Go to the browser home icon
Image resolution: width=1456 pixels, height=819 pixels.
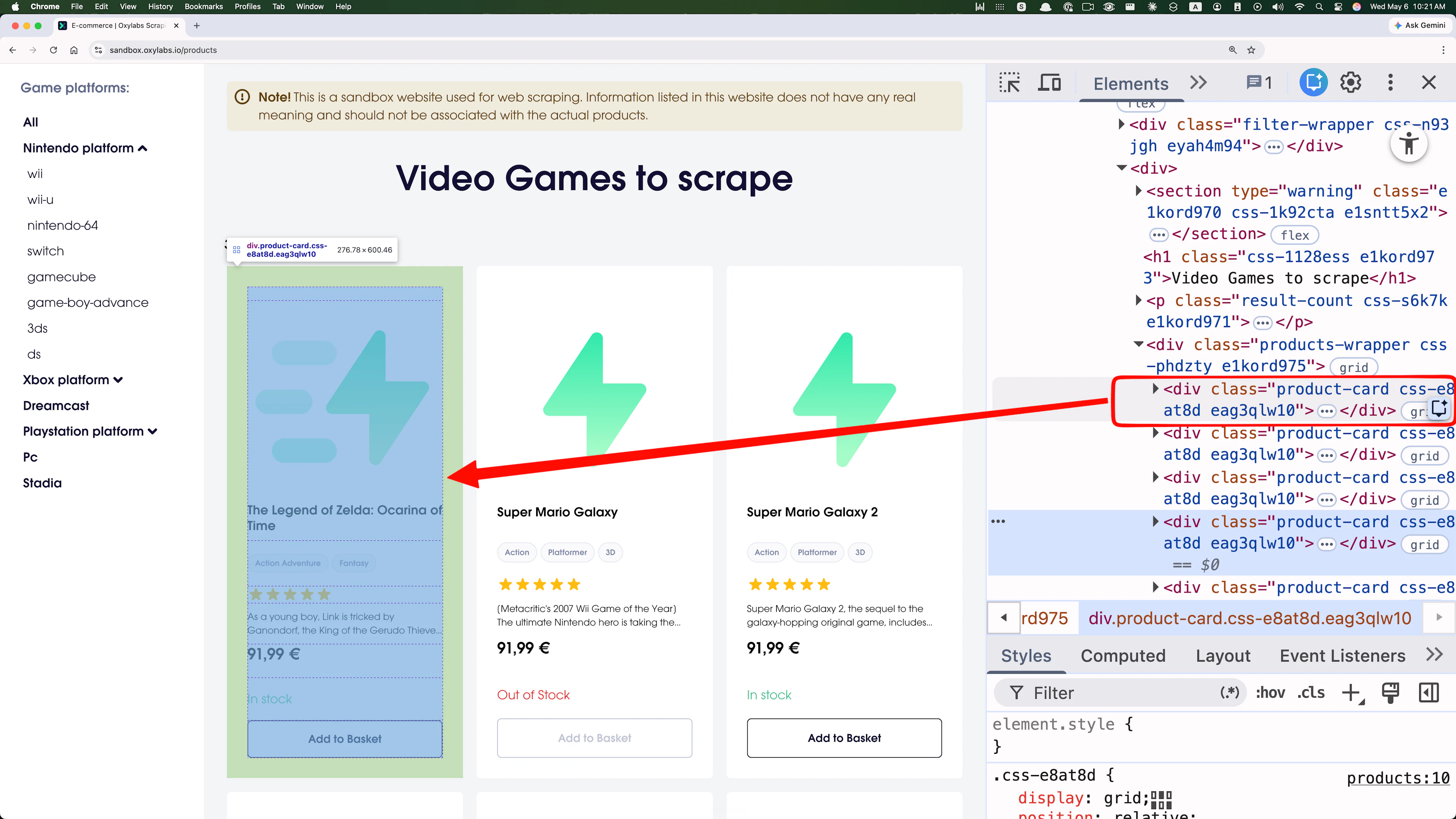(x=74, y=50)
